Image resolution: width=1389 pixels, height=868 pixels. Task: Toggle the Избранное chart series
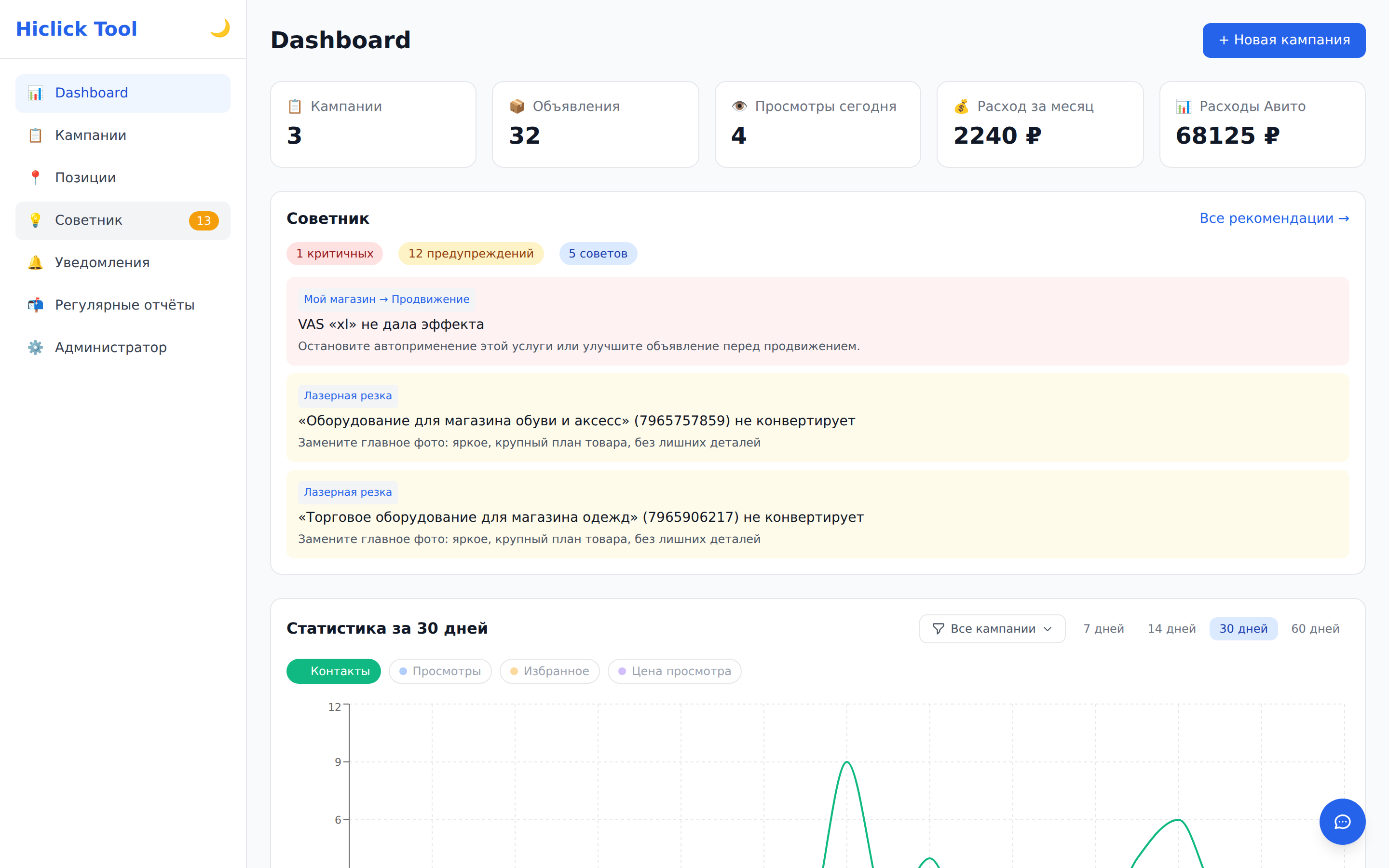coord(550,672)
